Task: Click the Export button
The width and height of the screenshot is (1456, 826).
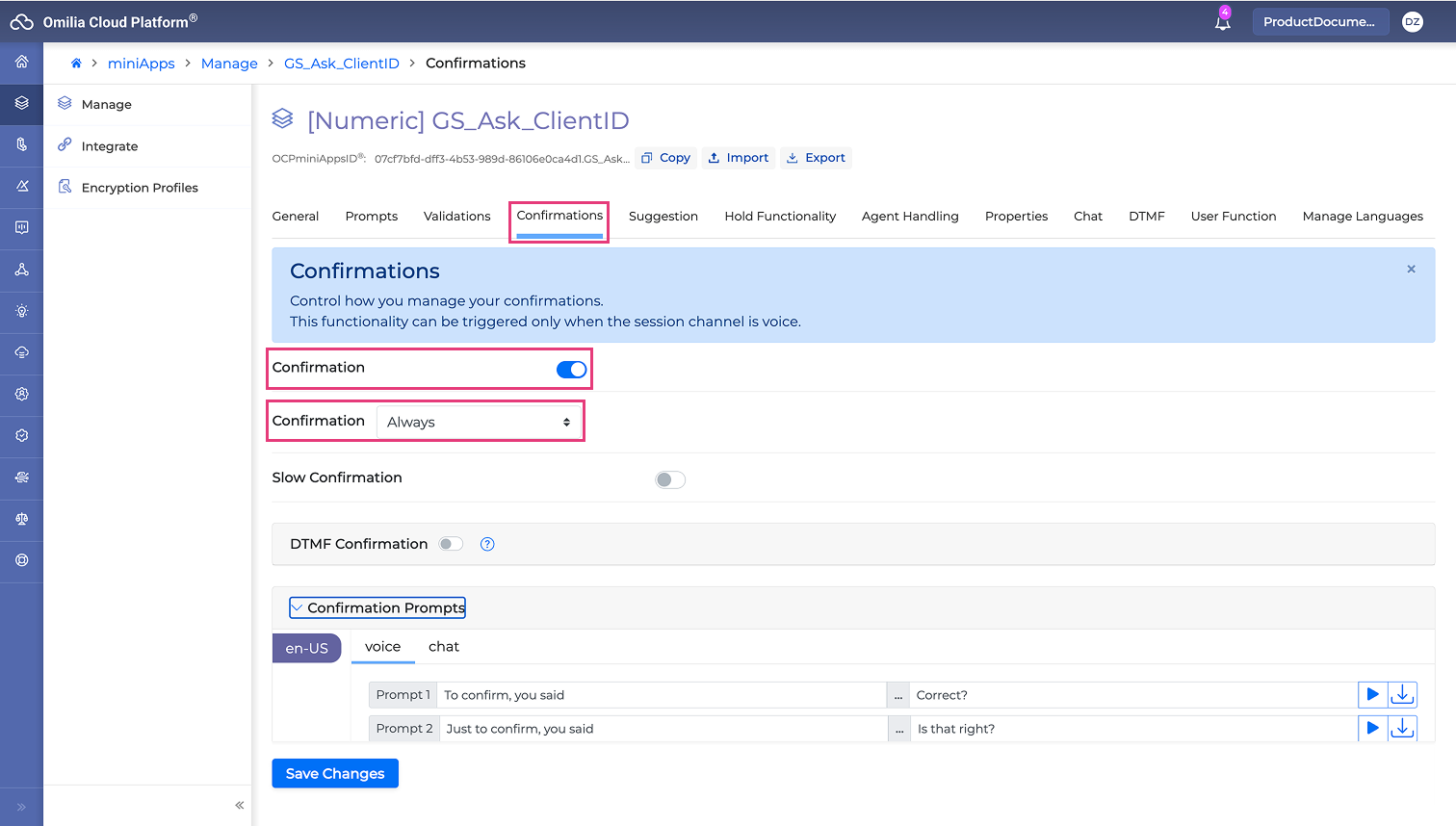Action: click(x=816, y=158)
